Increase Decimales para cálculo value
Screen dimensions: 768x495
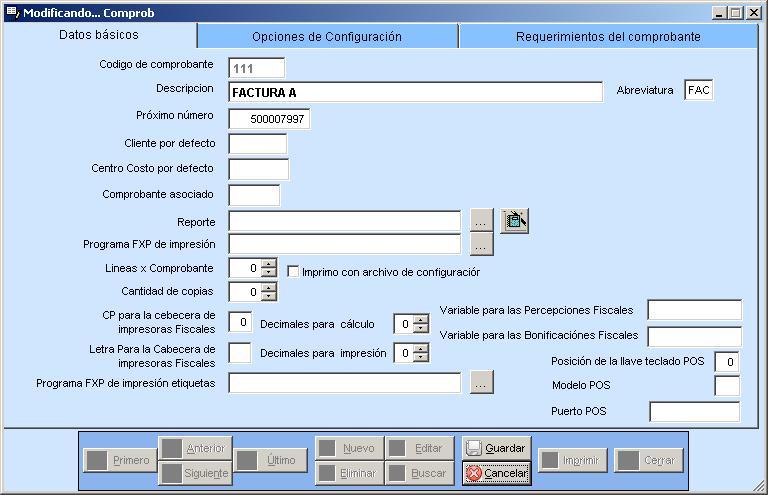[421, 319]
